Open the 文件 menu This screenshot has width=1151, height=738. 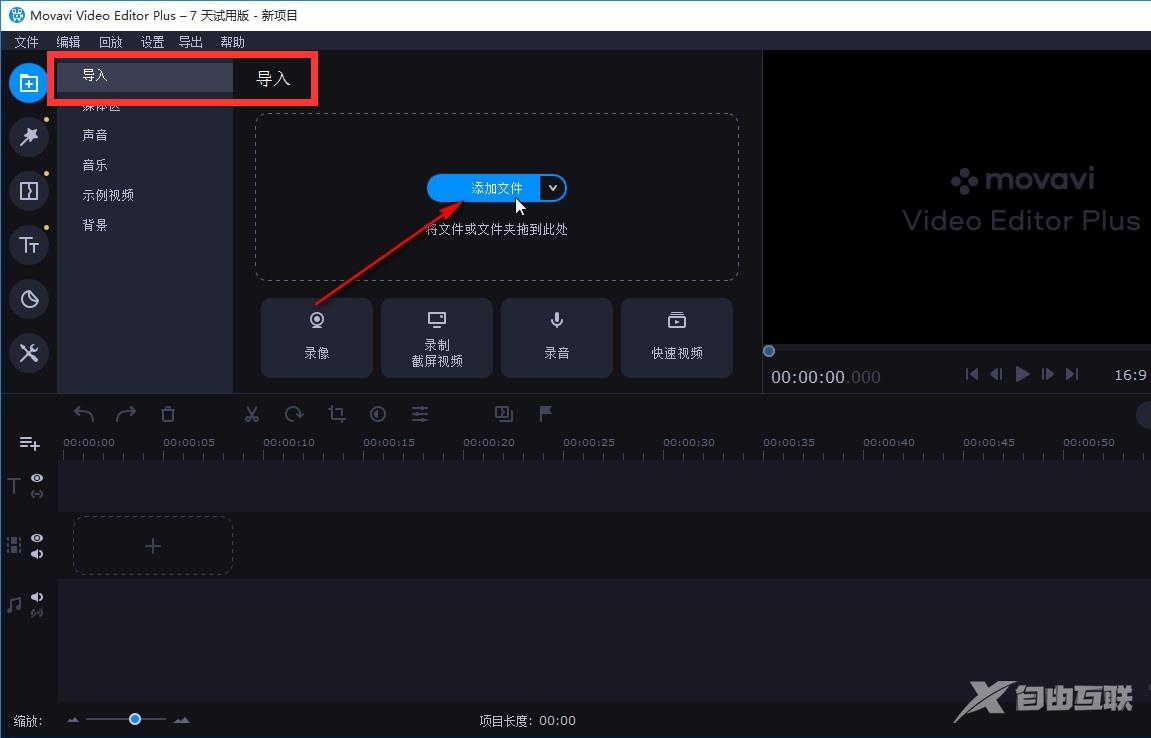click(26, 42)
